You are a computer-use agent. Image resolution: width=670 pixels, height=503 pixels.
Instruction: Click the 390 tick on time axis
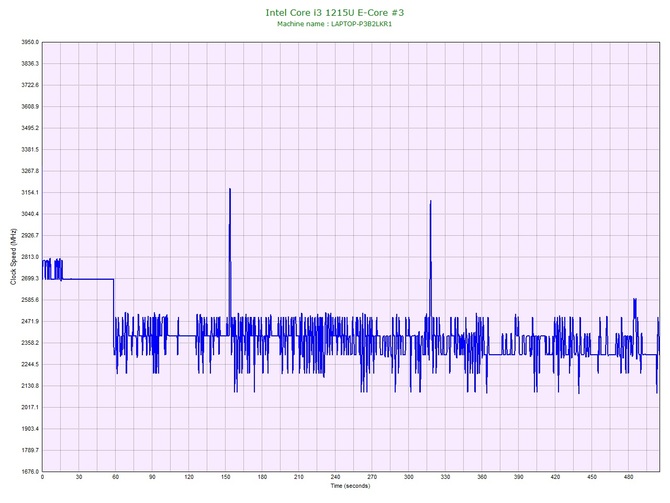519,477
